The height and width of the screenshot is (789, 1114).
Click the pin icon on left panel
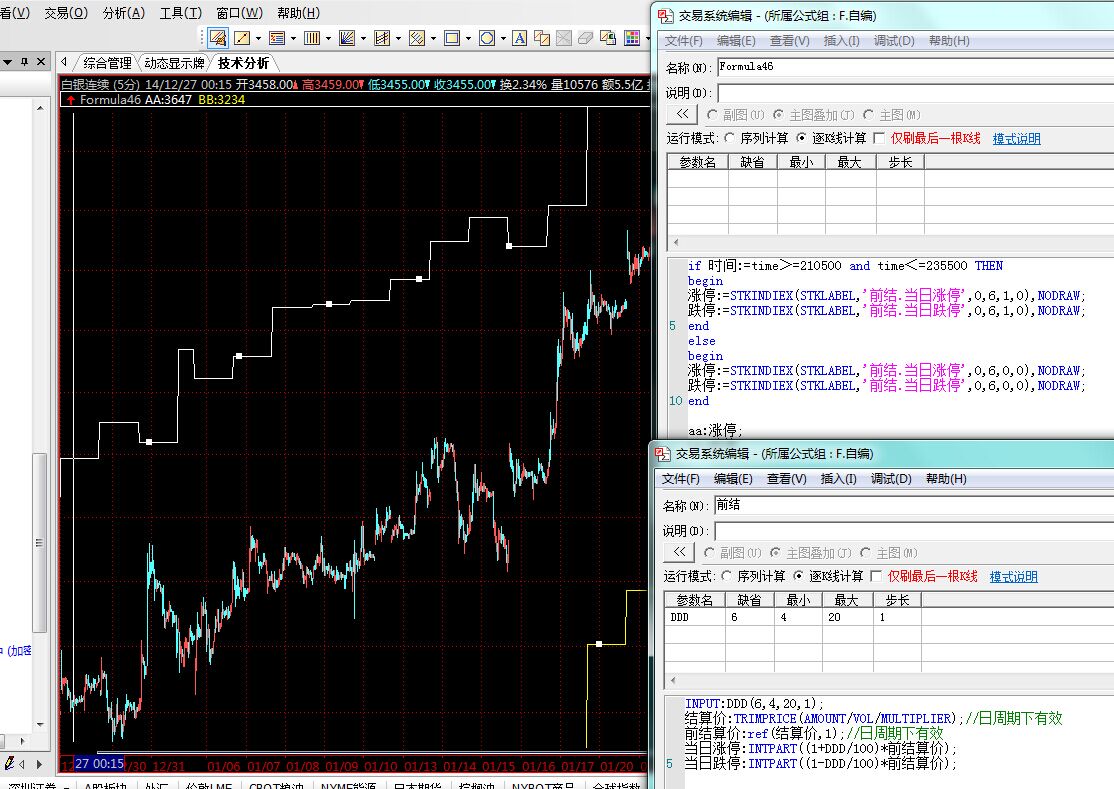pos(25,62)
